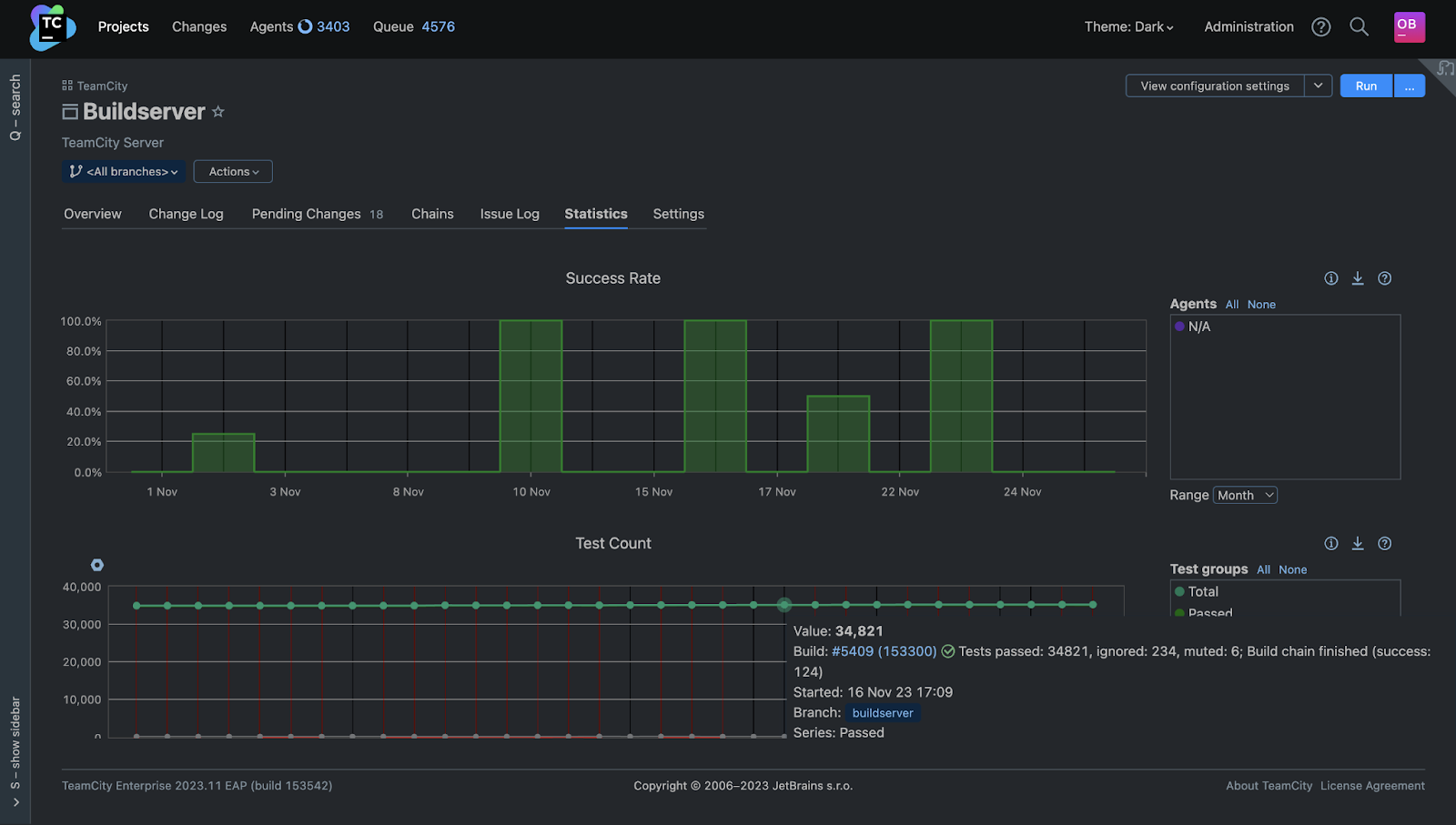Open help for the Test Count chart
1456x825 pixels.
1384,543
